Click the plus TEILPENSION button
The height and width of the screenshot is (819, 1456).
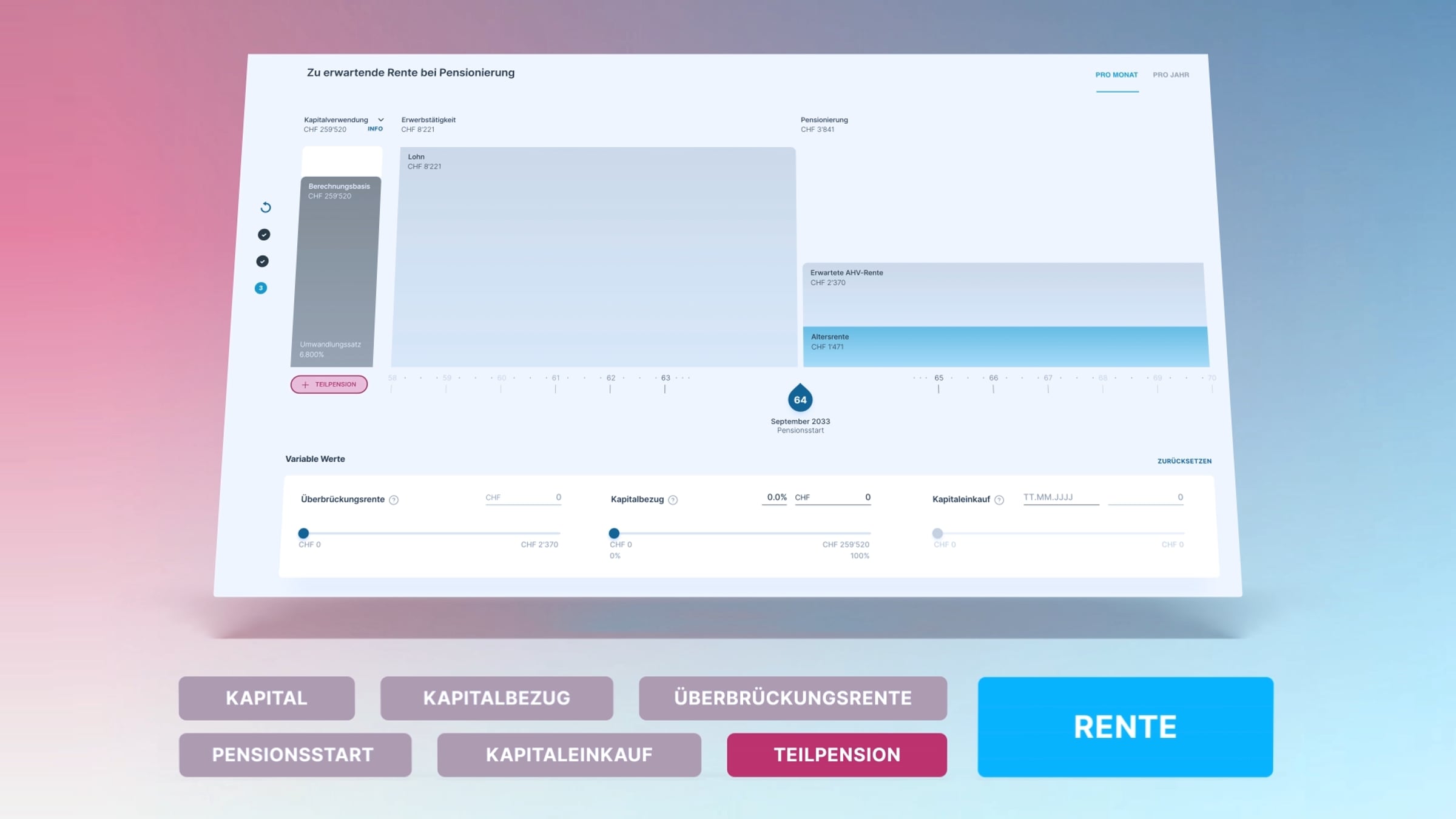[x=329, y=384]
